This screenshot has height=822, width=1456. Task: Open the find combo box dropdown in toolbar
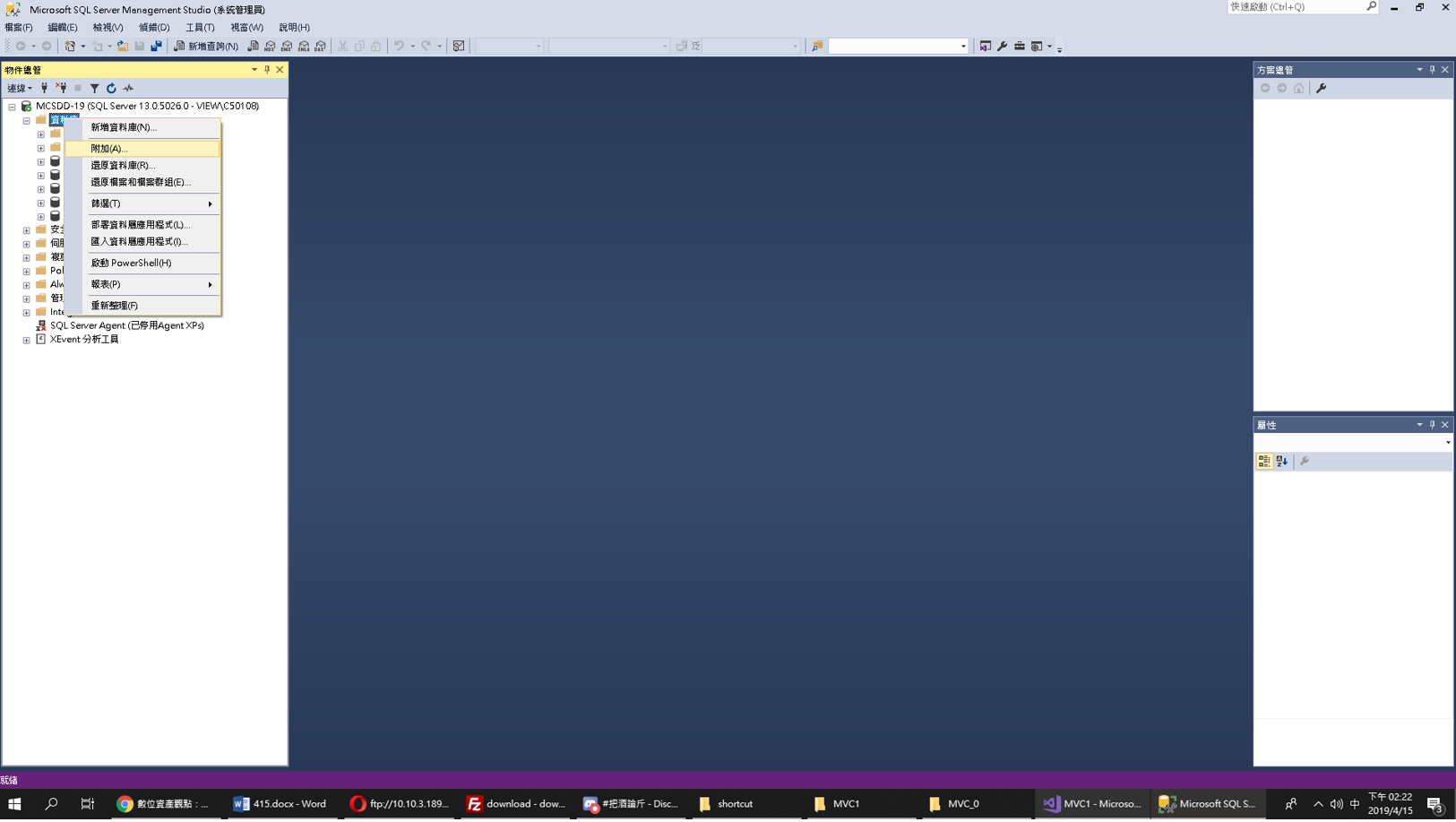pos(963,46)
